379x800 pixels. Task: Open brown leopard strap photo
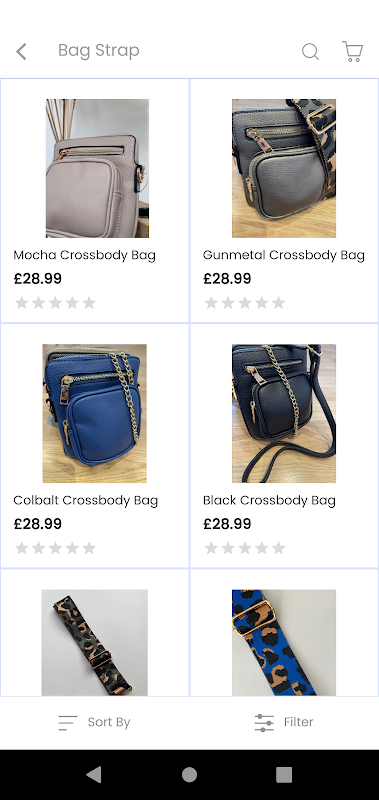94,642
